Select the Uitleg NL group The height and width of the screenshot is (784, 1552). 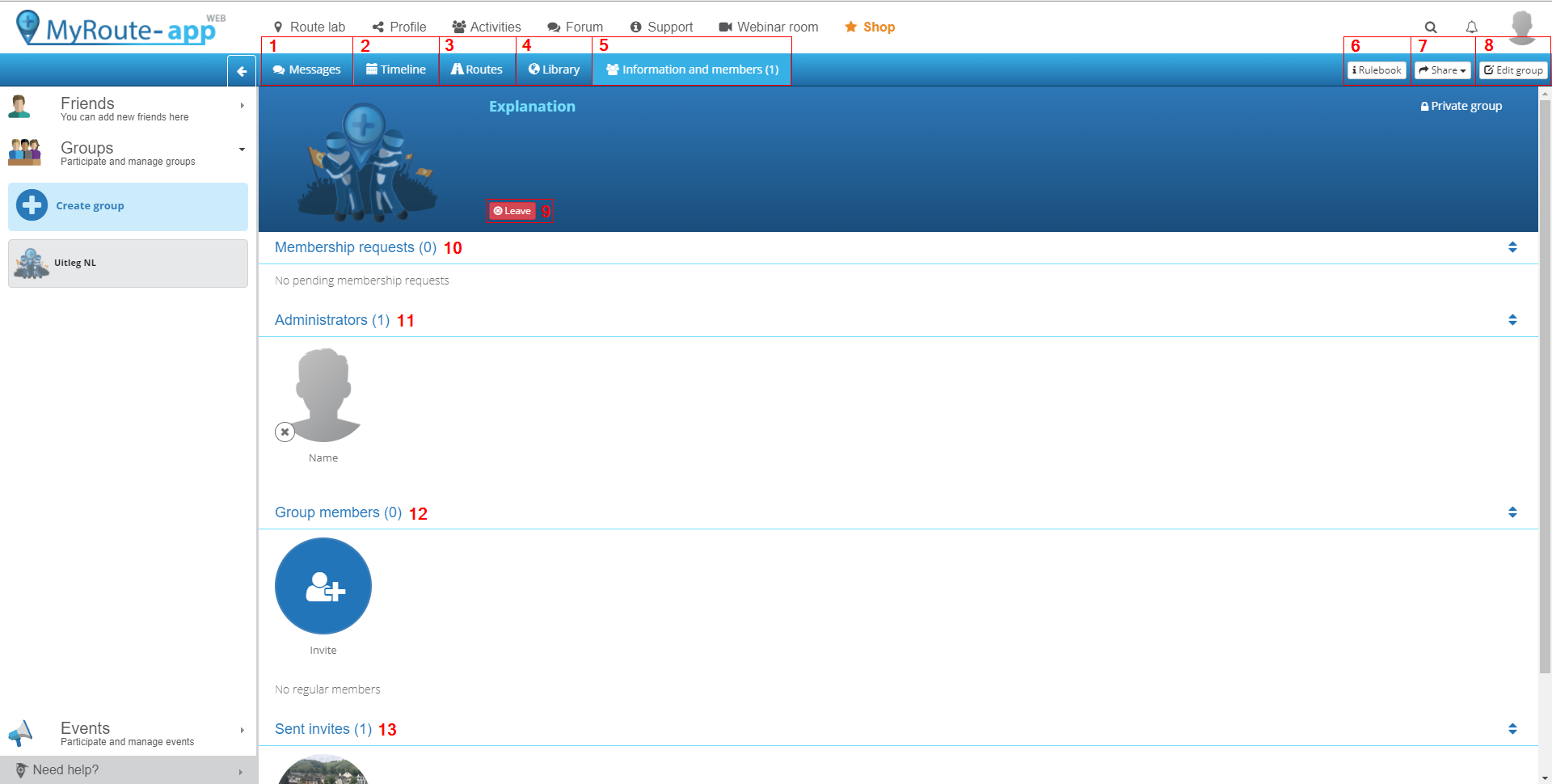point(128,263)
